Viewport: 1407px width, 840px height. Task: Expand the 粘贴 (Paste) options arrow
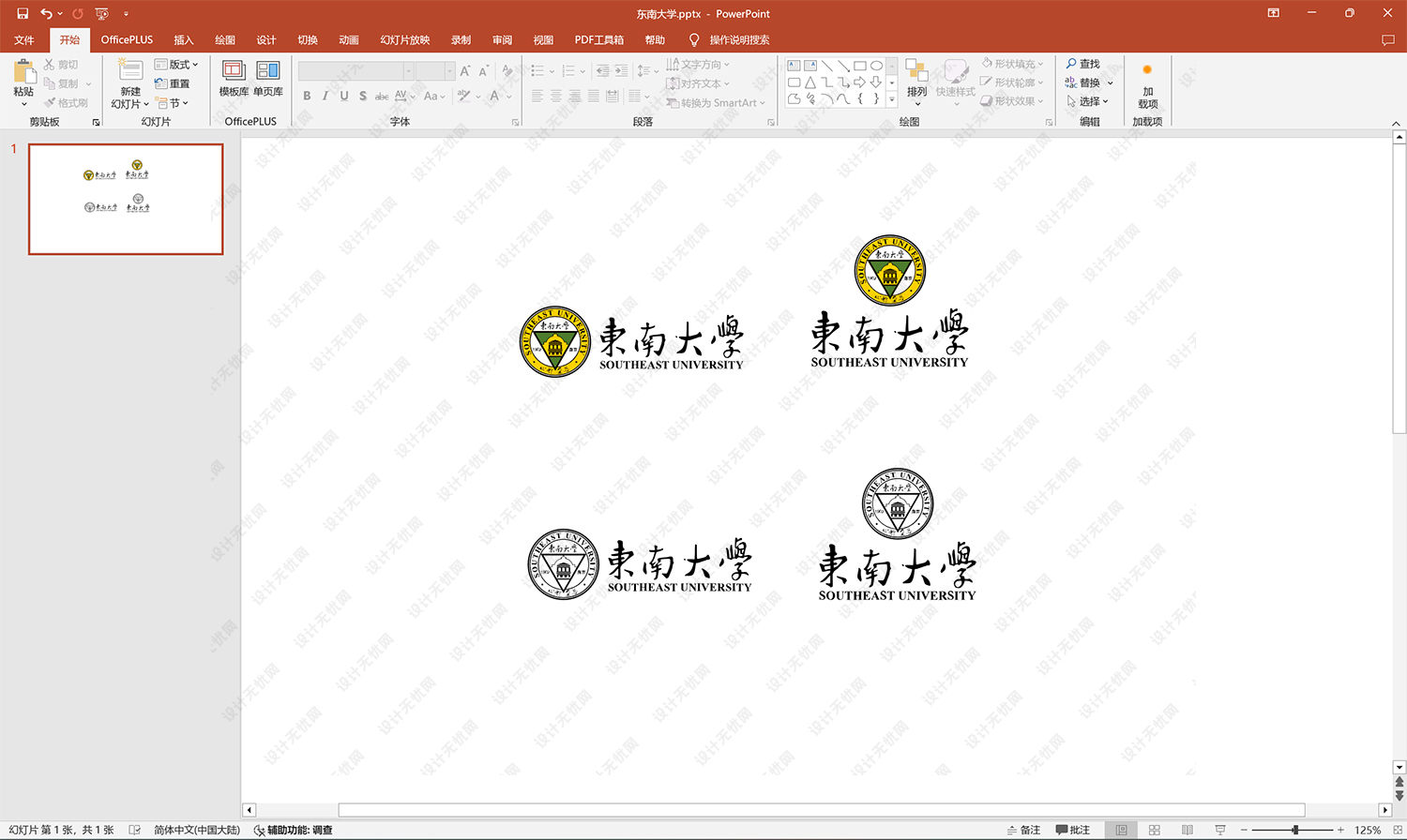pyautogui.click(x=24, y=104)
